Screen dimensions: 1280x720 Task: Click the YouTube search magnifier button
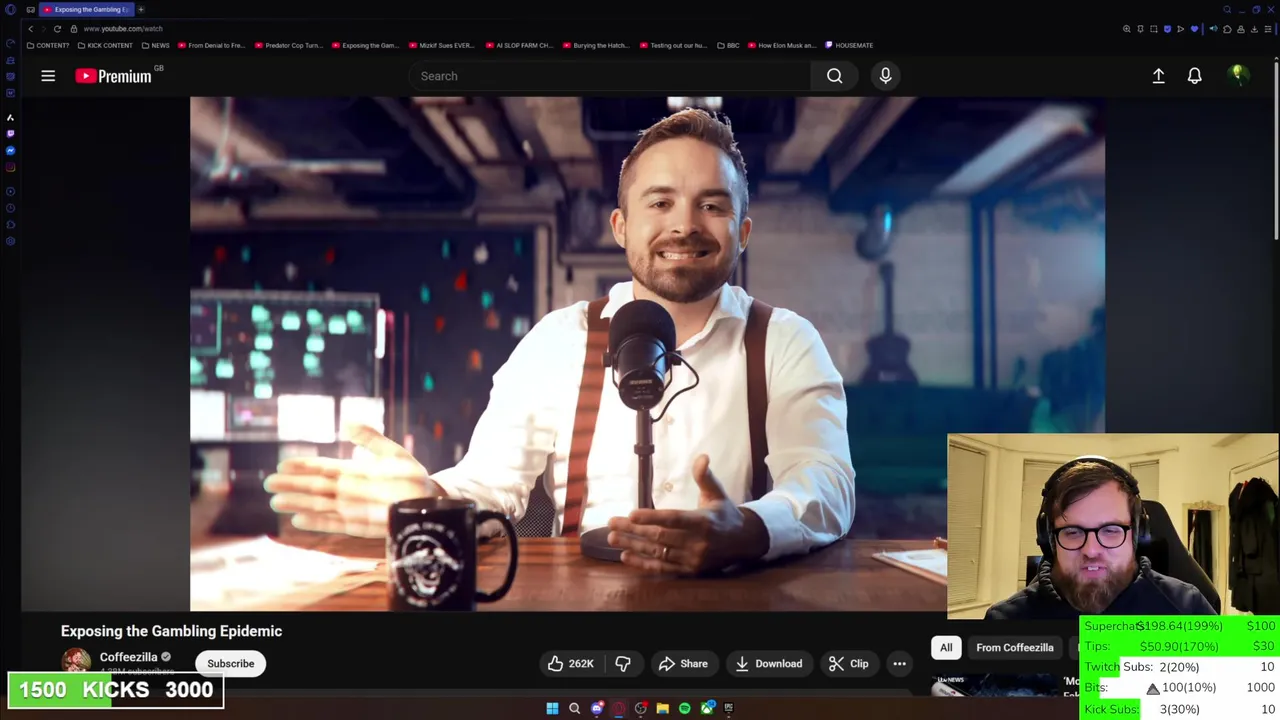[x=834, y=76]
